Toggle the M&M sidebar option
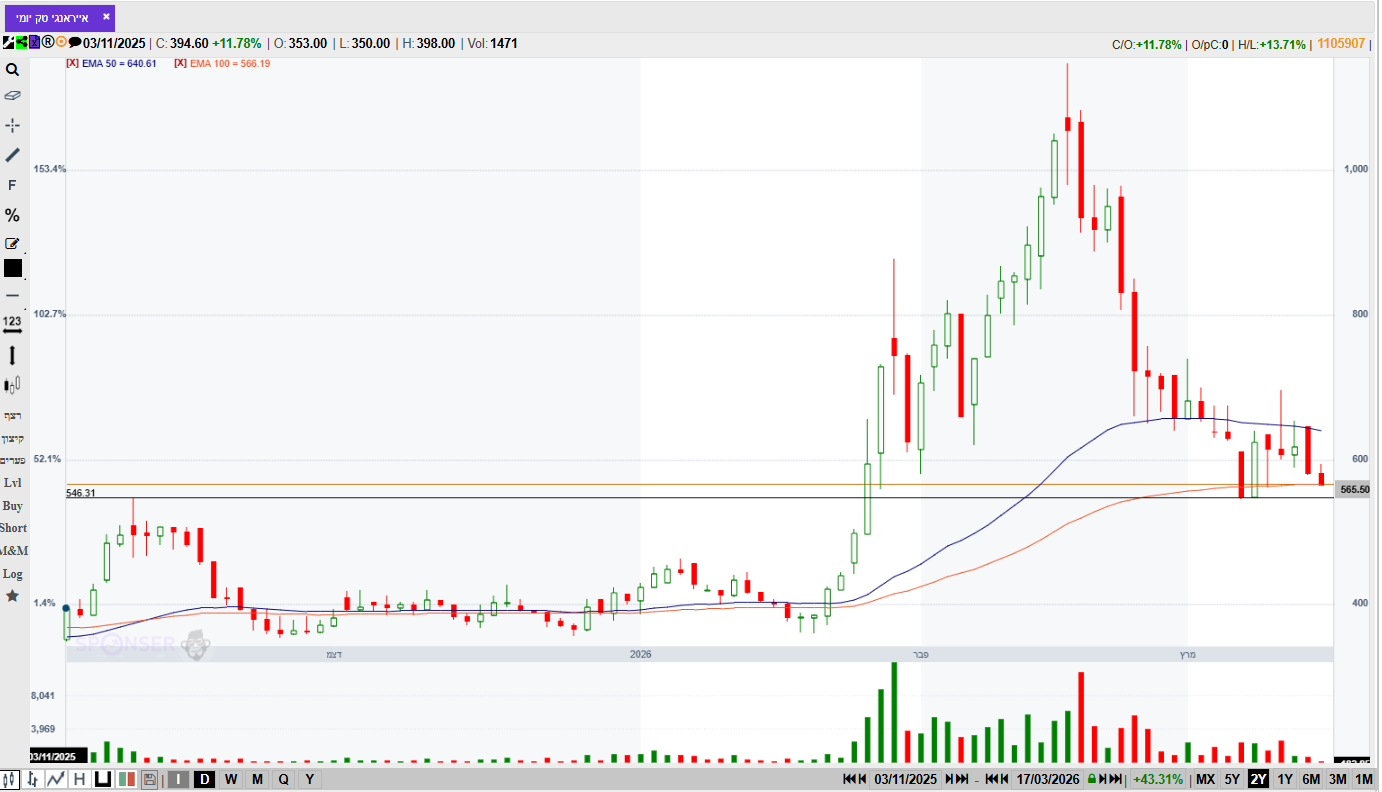 (x=14, y=551)
